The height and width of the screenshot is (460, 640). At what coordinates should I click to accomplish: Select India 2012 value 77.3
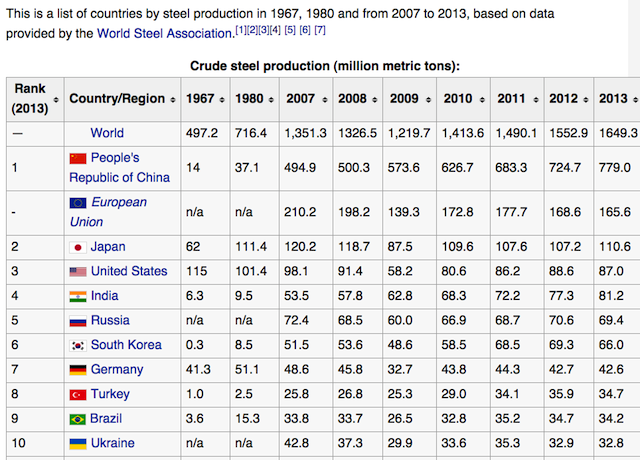point(561,296)
